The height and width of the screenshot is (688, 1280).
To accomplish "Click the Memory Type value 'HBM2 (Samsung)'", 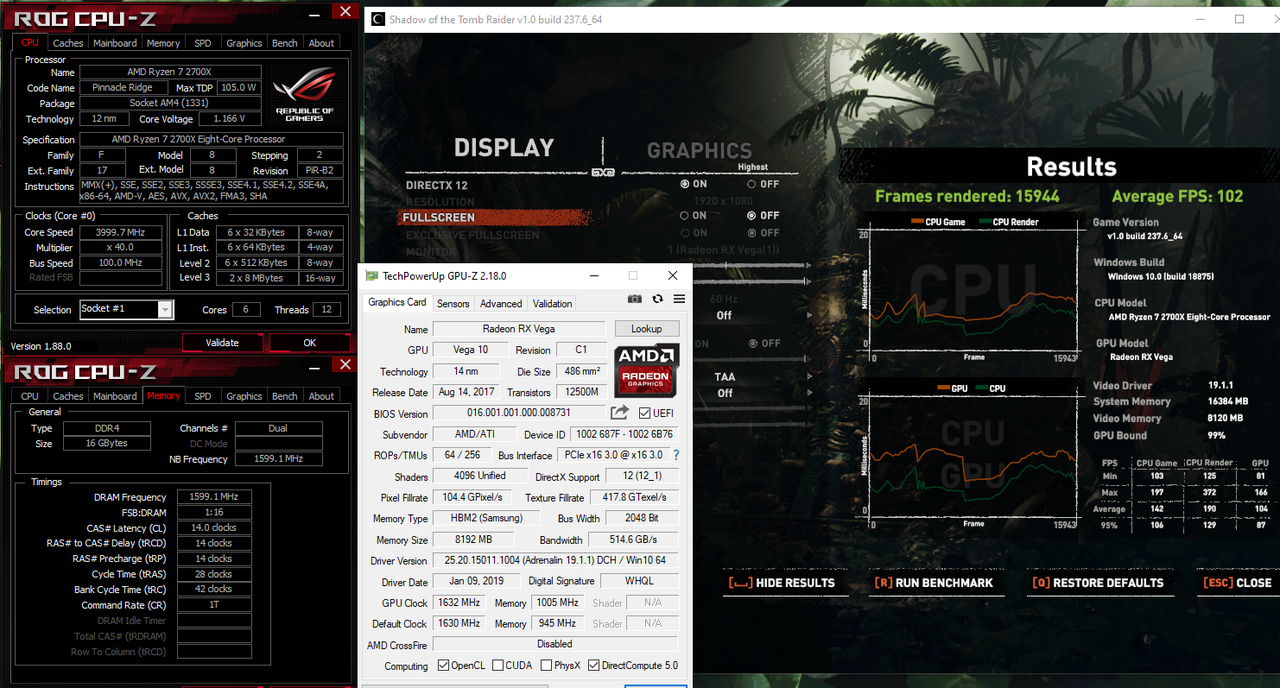I will pos(486,519).
